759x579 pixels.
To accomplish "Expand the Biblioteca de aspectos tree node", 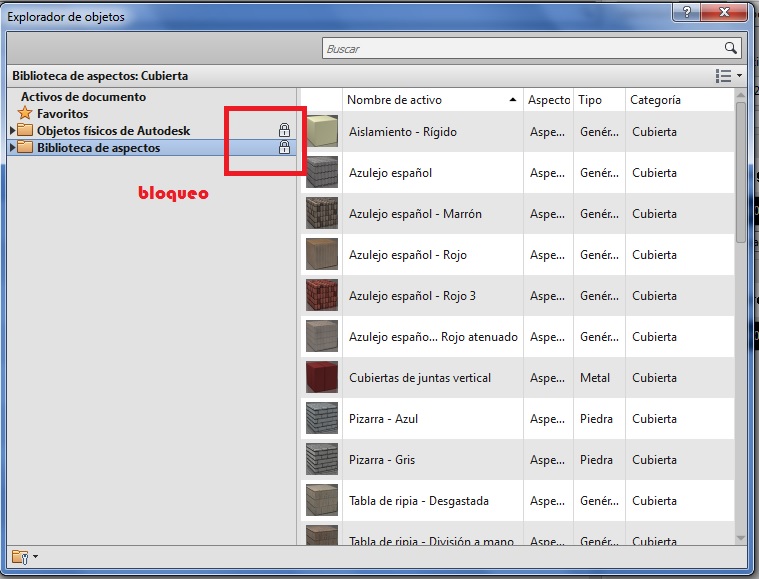I will pyautogui.click(x=13, y=148).
